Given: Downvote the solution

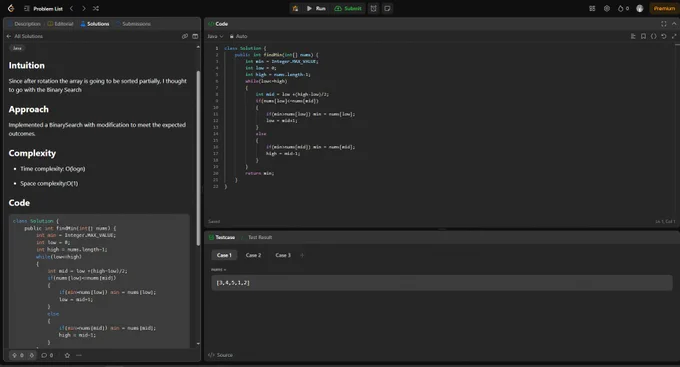Looking at the screenshot, I should pyautogui.click(x=31, y=355).
